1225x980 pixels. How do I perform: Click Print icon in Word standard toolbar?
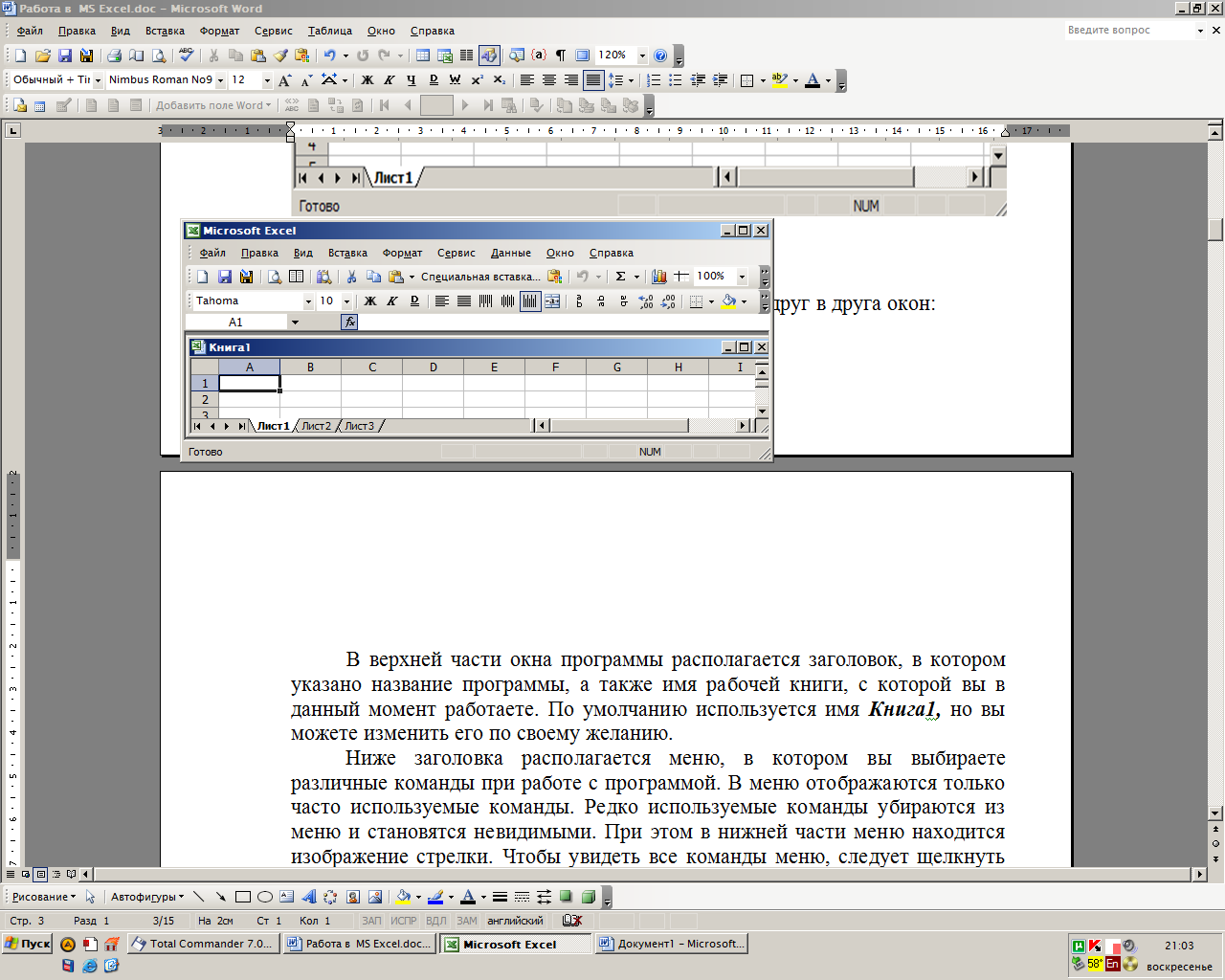[115, 56]
